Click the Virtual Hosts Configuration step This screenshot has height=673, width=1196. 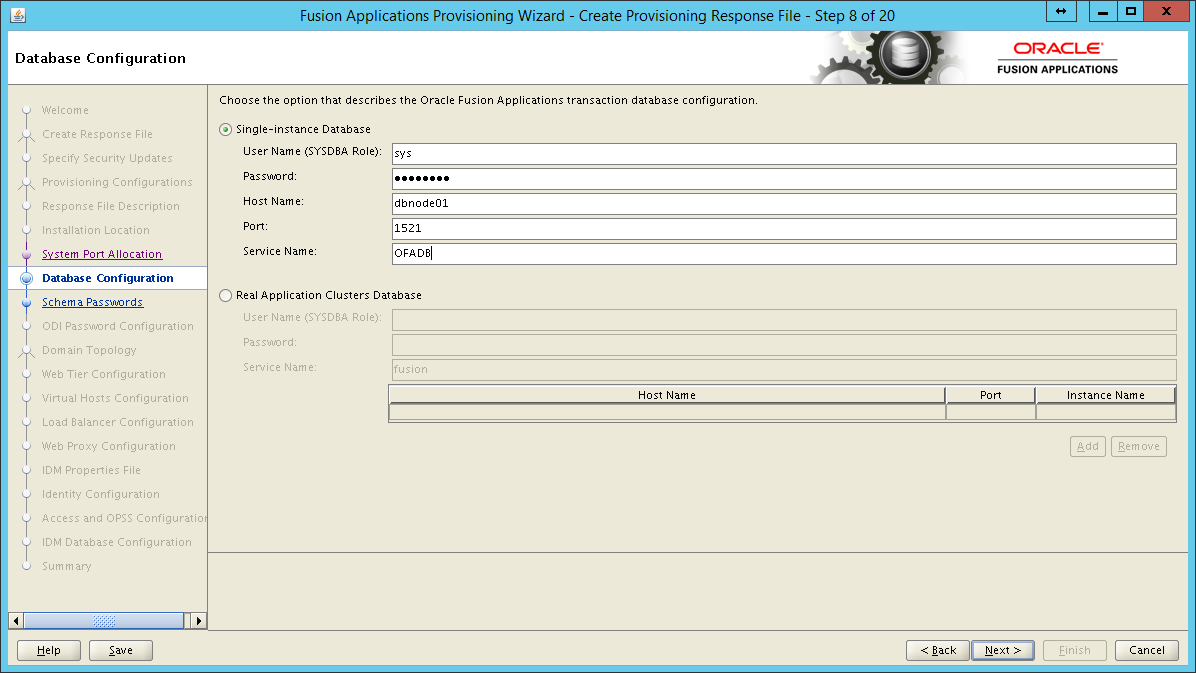(x=114, y=398)
